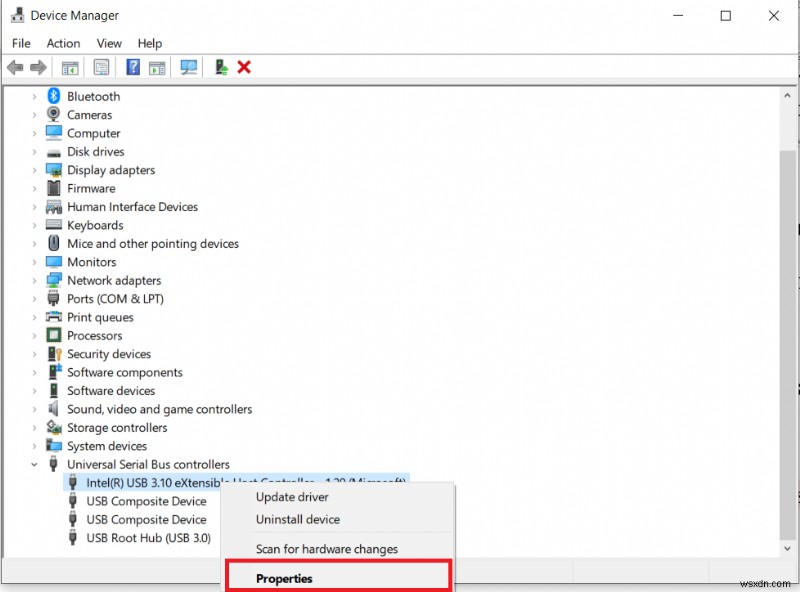Click the Network adapters icon

tap(54, 280)
